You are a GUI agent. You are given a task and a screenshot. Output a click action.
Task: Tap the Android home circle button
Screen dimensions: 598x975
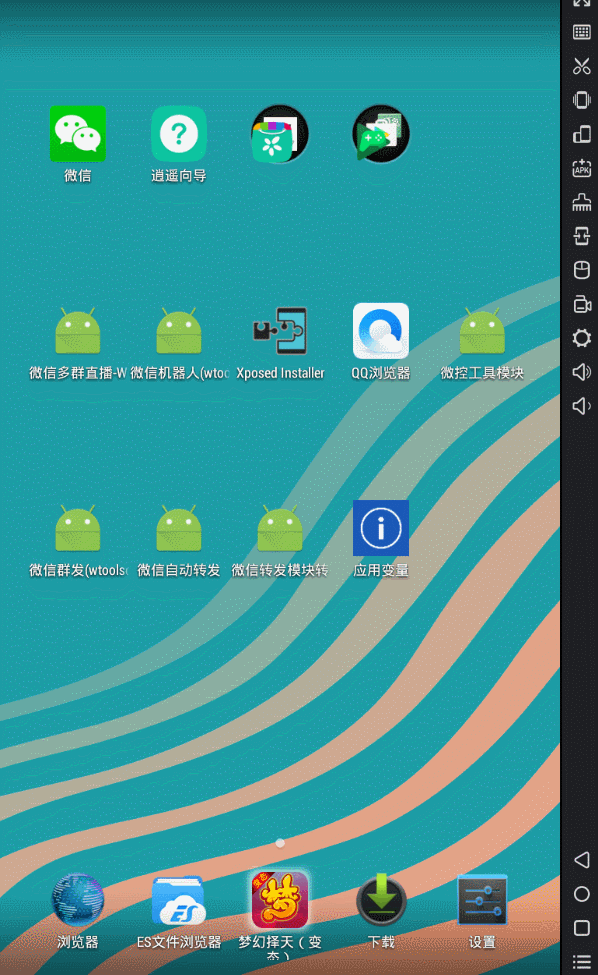click(582, 894)
